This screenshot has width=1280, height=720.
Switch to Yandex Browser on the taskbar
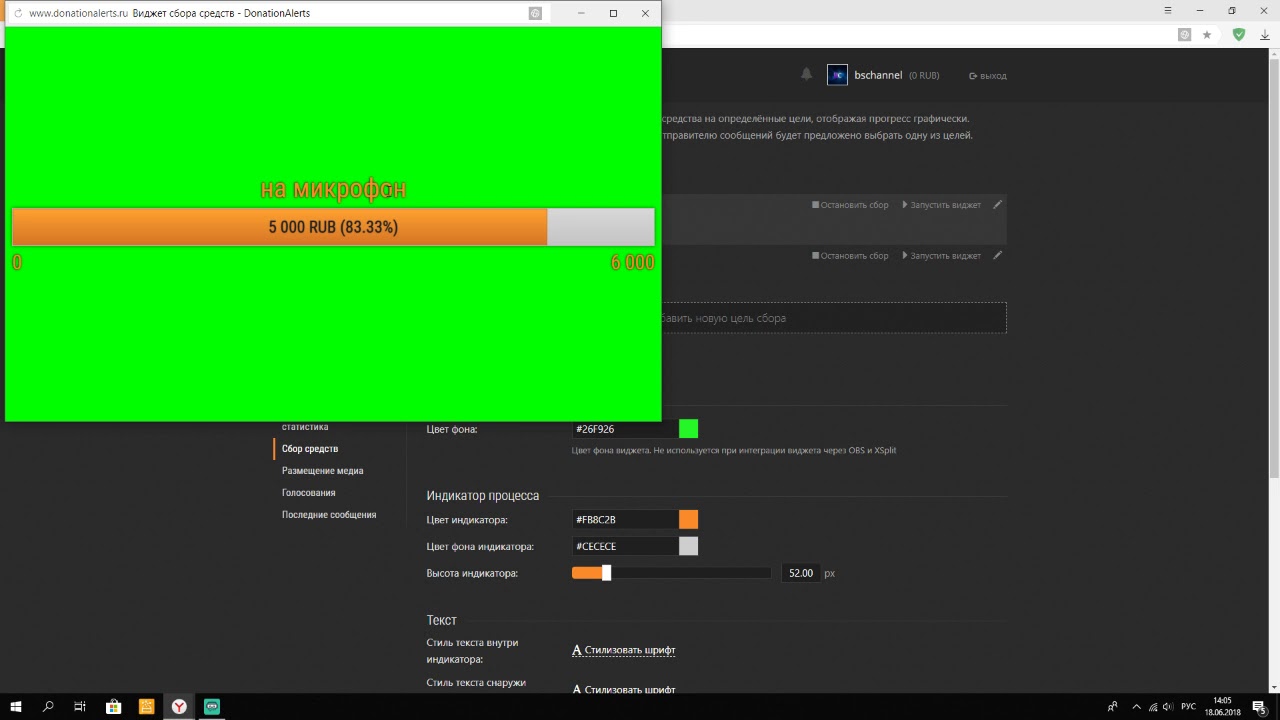[179, 706]
